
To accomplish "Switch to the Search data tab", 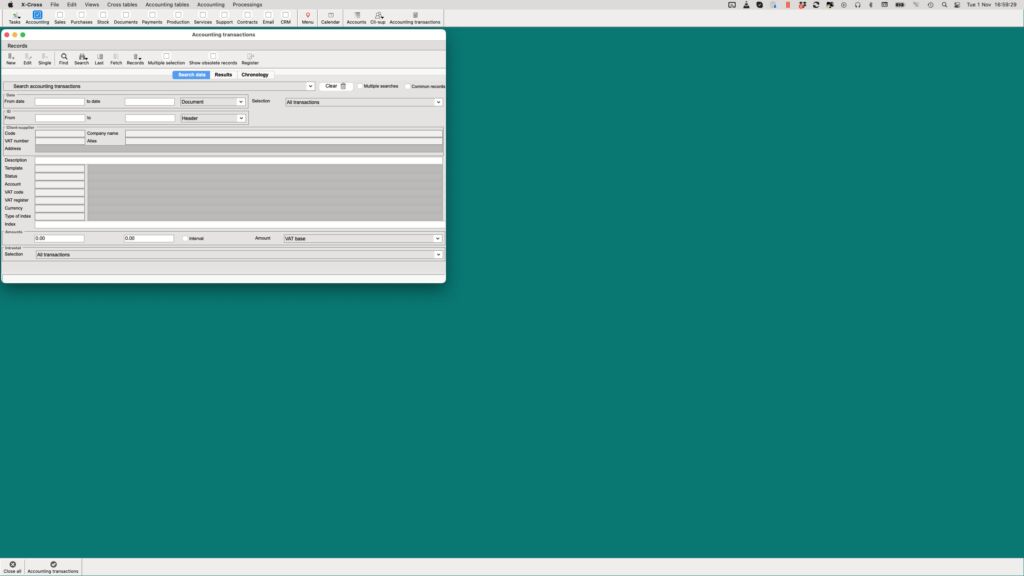I will coord(191,74).
